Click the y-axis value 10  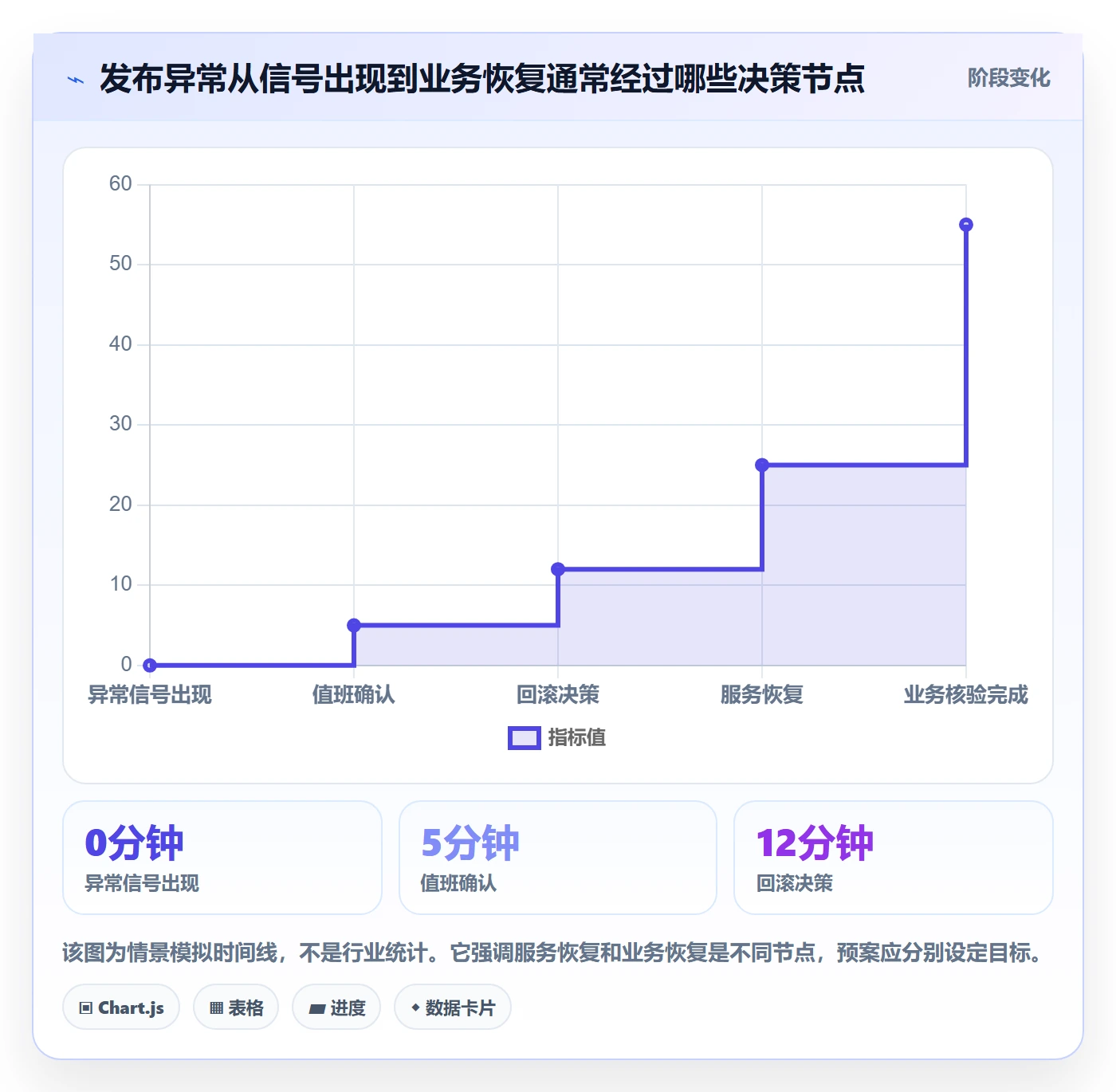coord(120,584)
